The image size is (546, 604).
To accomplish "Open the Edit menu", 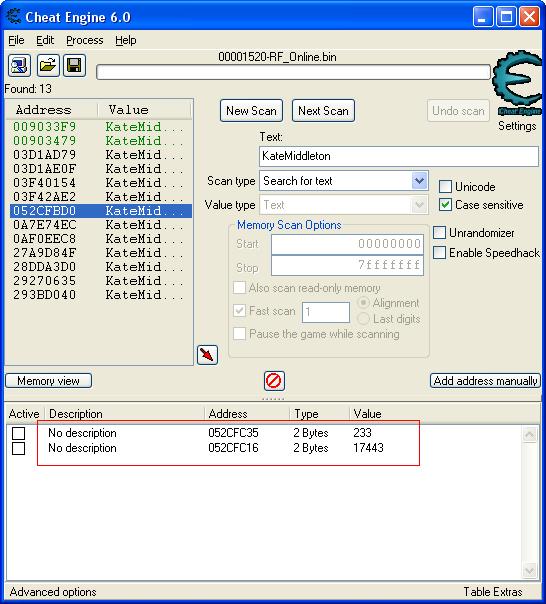I will point(45,40).
